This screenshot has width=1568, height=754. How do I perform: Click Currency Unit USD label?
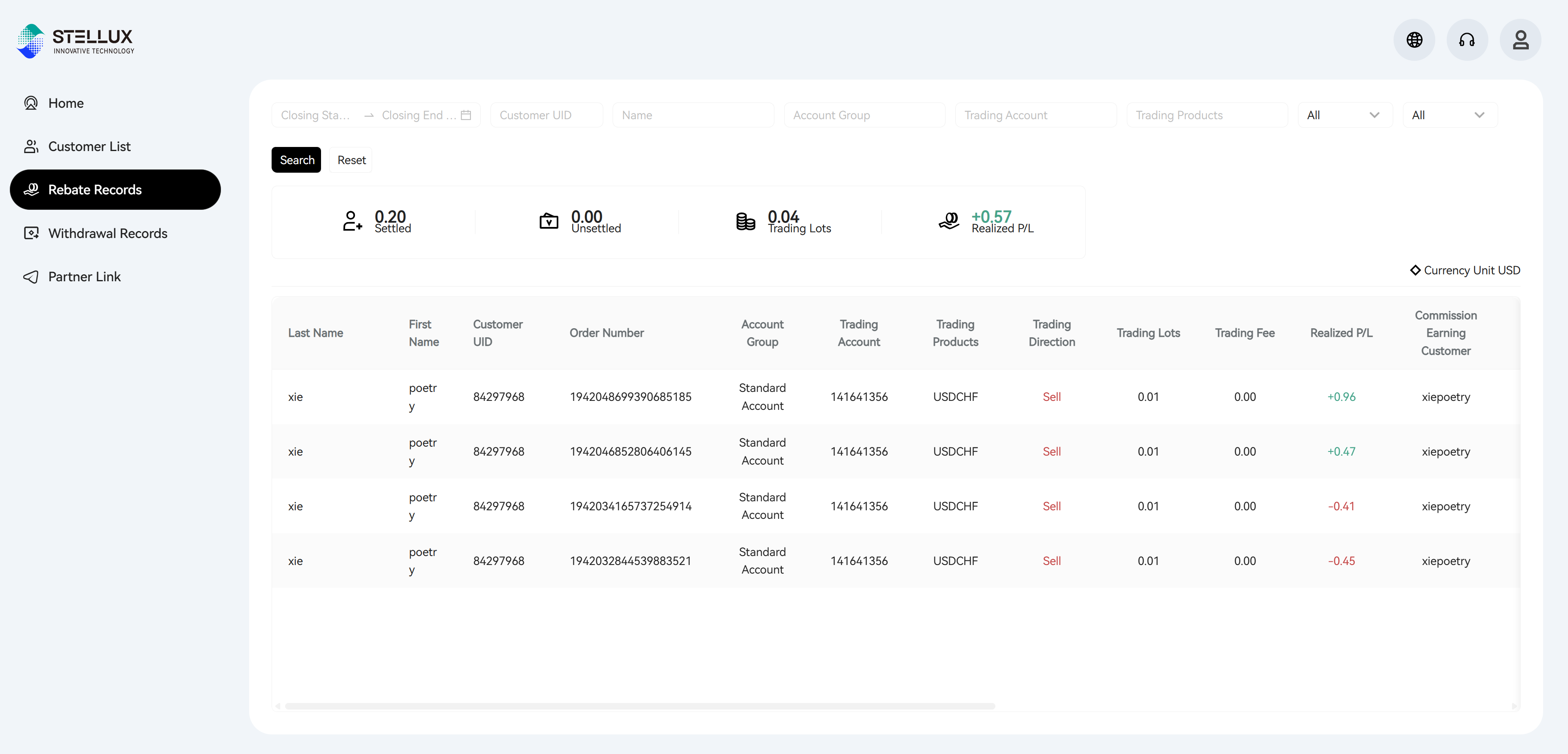(x=1472, y=270)
